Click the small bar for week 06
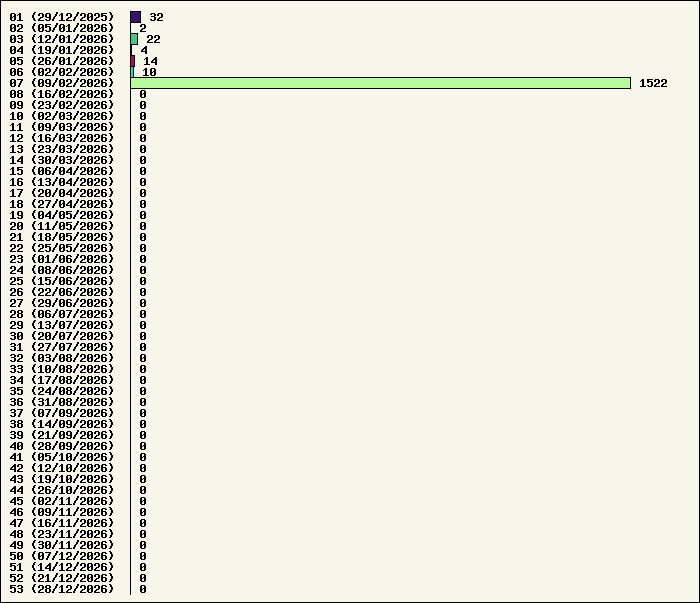 click(x=132, y=72)
